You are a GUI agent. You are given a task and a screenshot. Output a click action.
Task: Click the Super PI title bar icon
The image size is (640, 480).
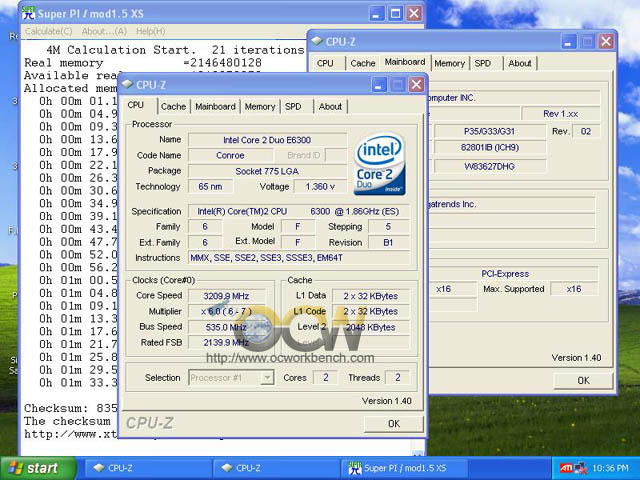pyautogui.click(x=29, y=13)
